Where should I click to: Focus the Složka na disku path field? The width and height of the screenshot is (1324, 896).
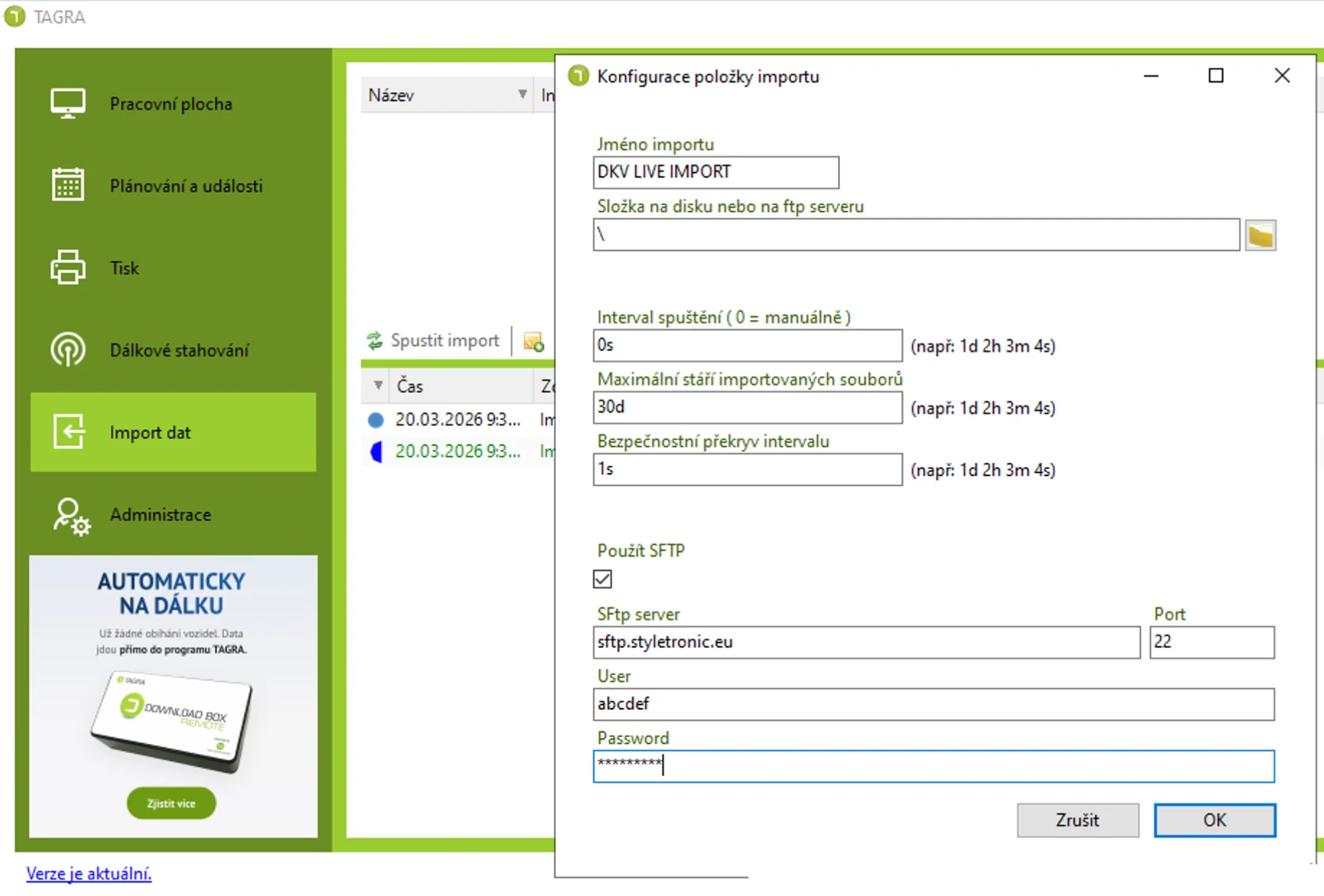click(916, 235)
